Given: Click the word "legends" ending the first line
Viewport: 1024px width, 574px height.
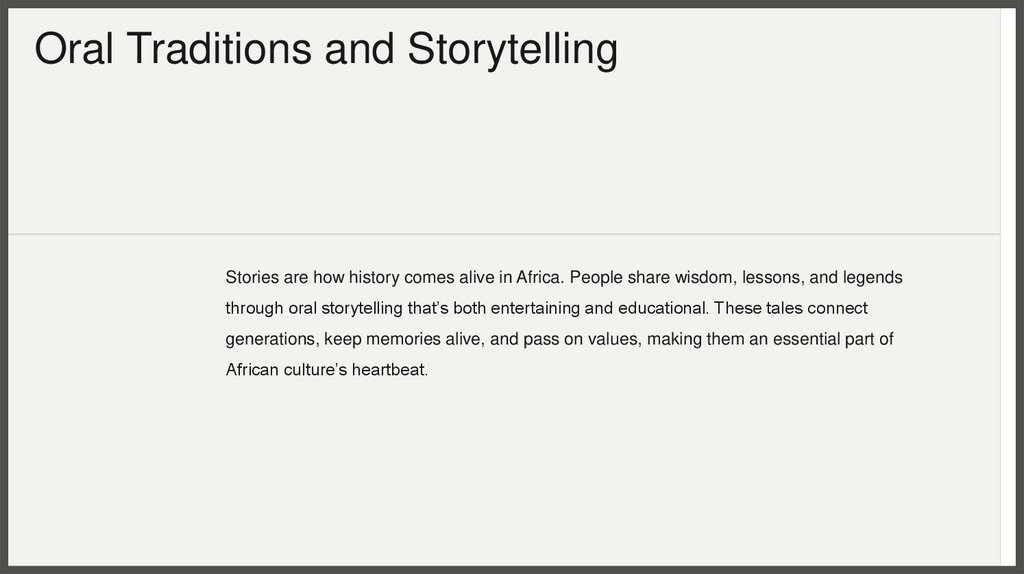Looking at the screenshot, I should coord(873,277).
